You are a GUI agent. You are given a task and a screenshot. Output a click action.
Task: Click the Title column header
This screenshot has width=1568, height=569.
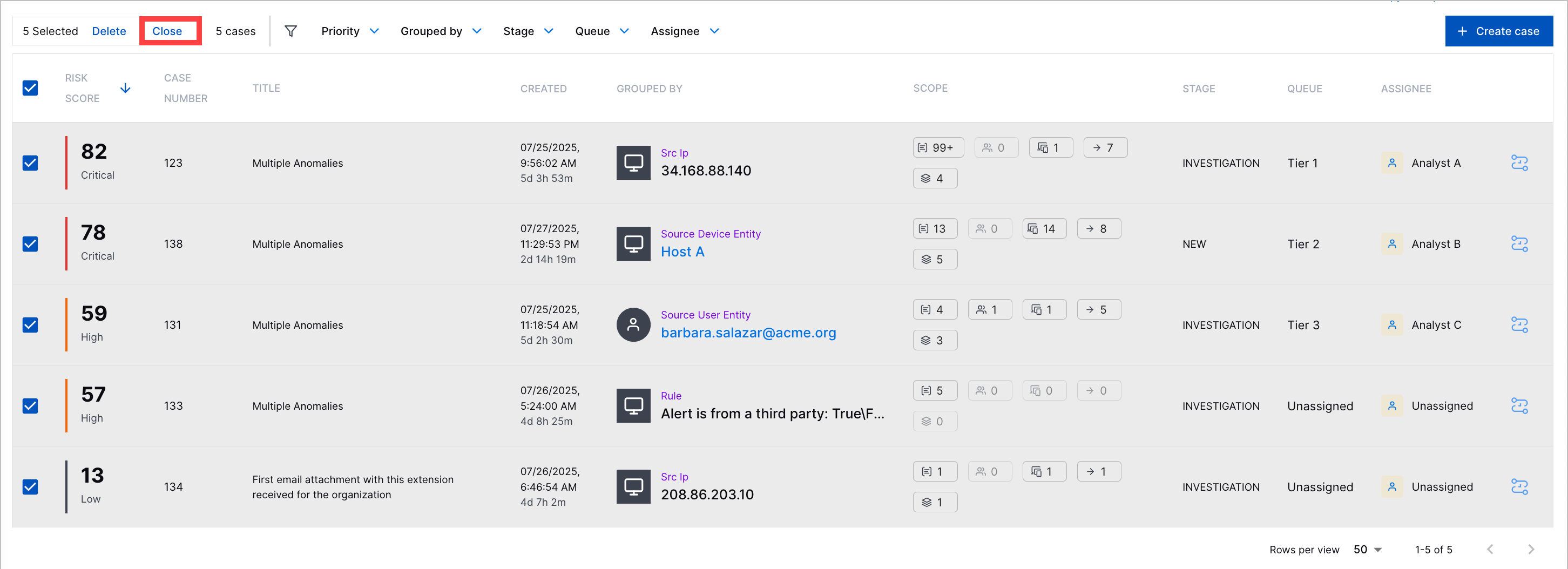point(266,88)
